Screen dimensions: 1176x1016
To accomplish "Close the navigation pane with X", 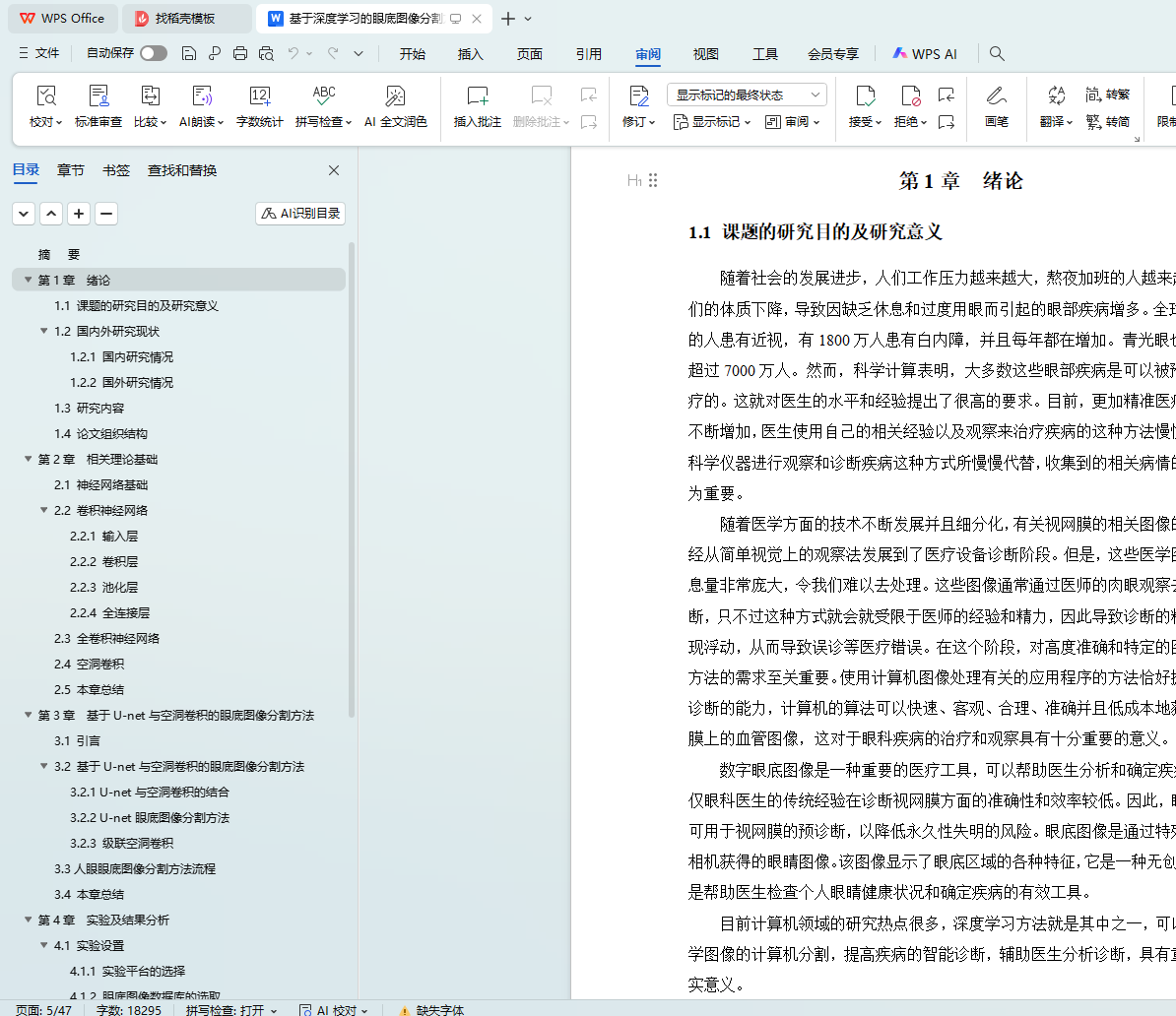I will (x=334, y=170).
